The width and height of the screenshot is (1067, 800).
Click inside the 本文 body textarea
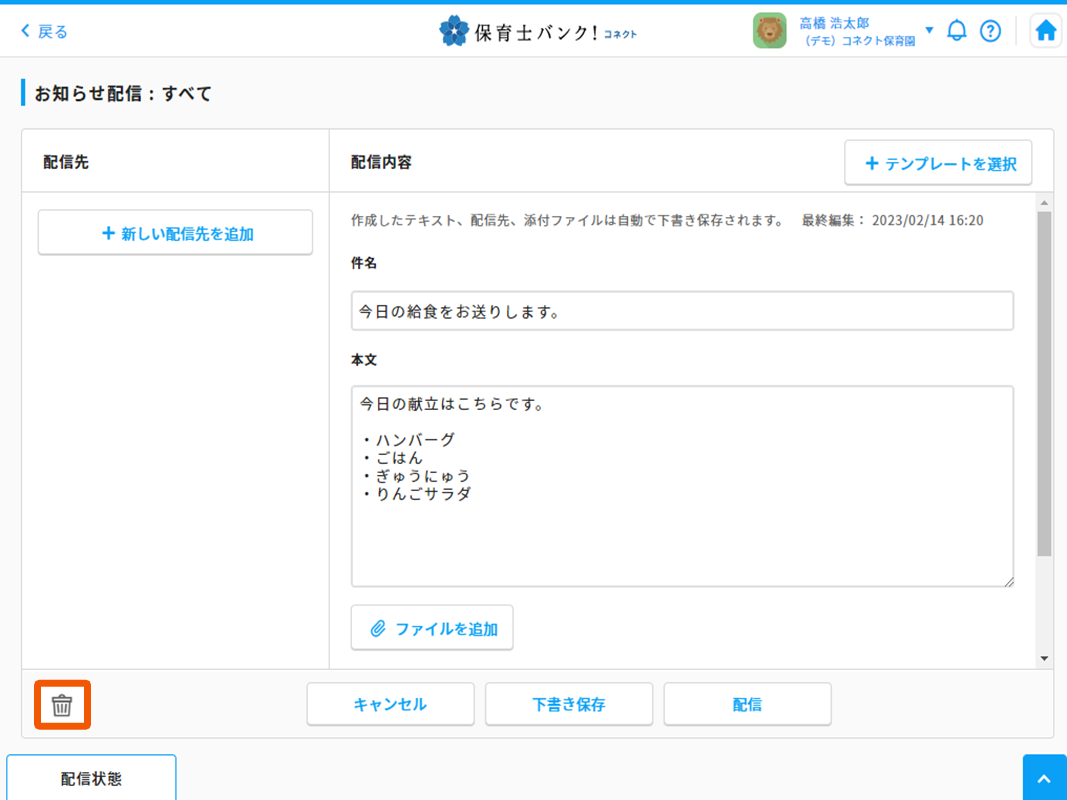(682, 530)
